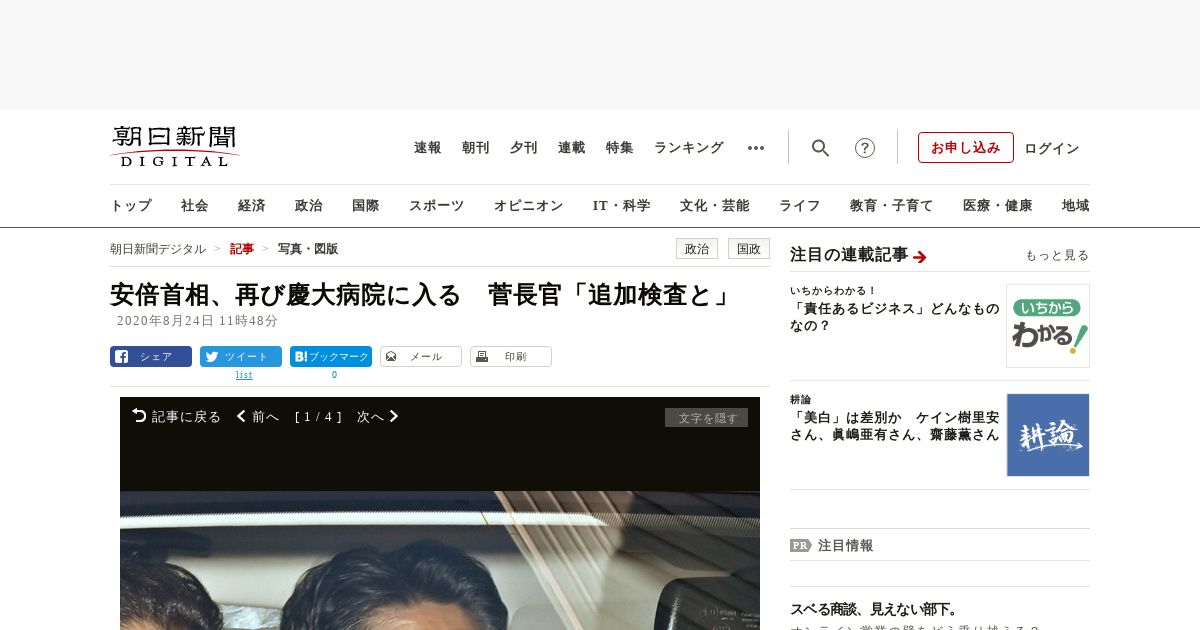Open the 記事 breadcrumb link

(x=242, y=249)
